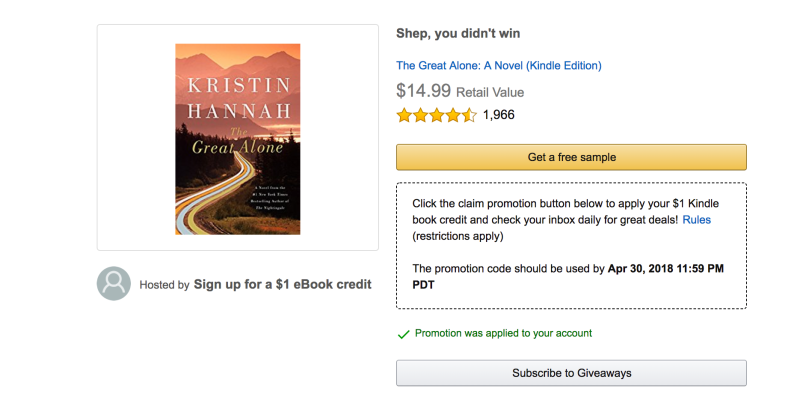Click the Great Alone book cover image

(x=237, y=138)
